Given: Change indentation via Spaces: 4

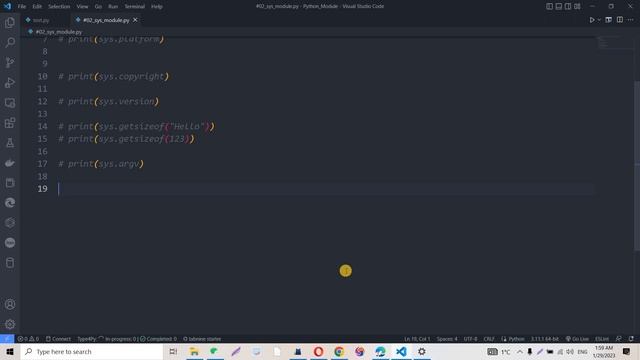Looking at the screenshot, I should pos(447,339).
